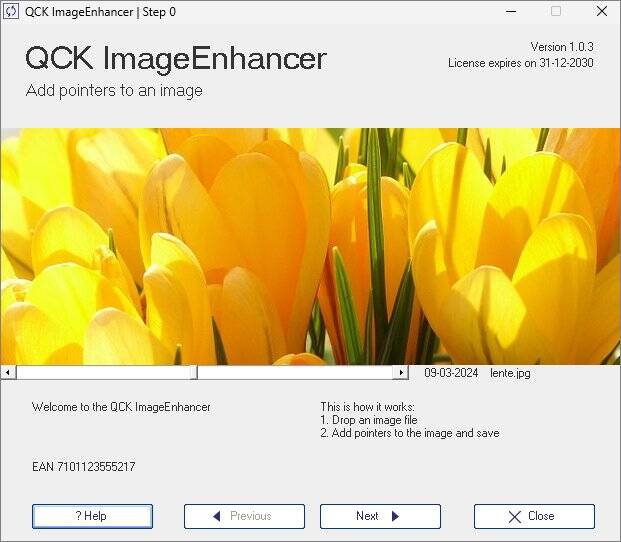Click the crocus flower image
Screen dimensions: 621x542
[310, 246]
